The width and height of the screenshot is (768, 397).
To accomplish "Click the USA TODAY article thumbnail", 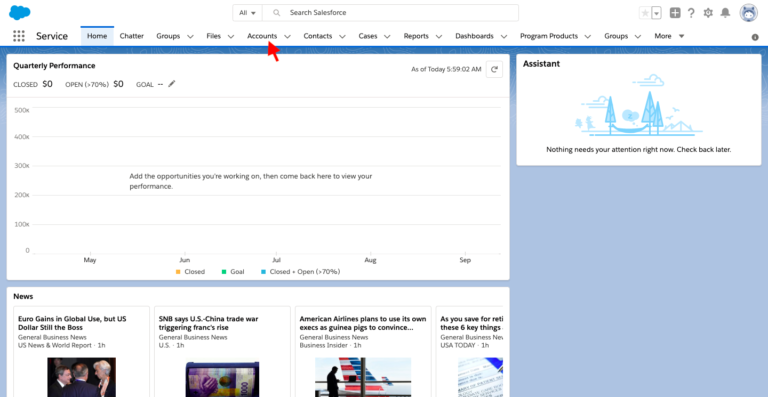I will tap(480, 377).
